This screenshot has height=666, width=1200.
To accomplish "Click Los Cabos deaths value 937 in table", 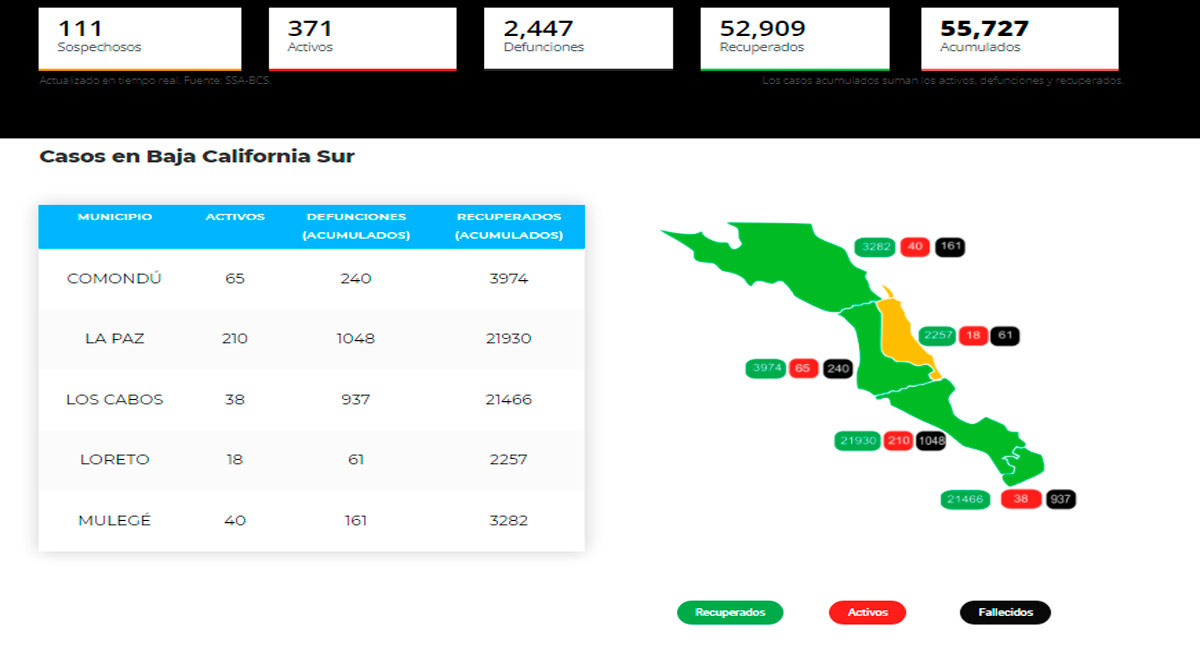I will tap(356, 399).
